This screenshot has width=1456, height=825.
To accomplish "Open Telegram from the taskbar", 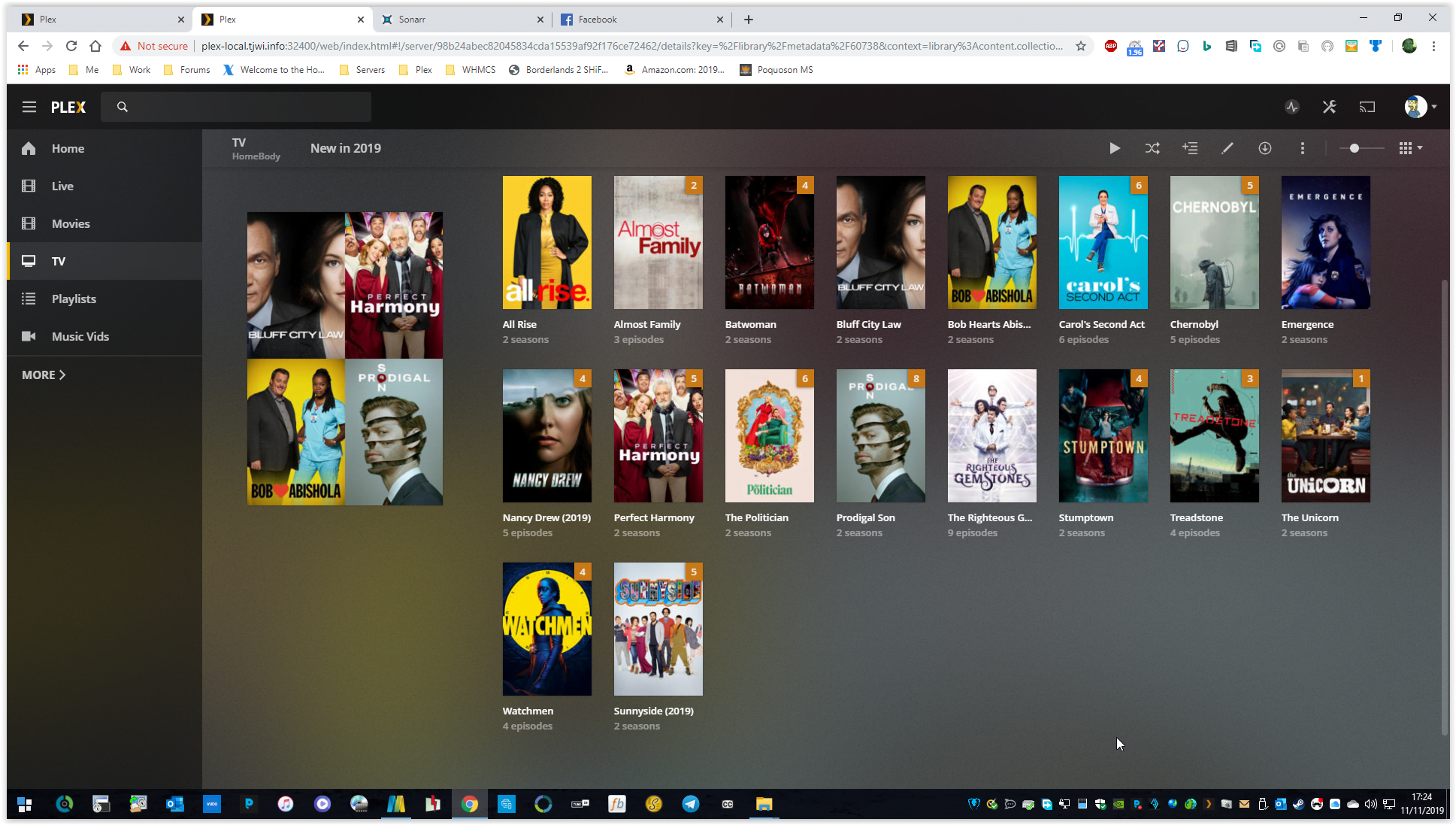I will (691, 804).
